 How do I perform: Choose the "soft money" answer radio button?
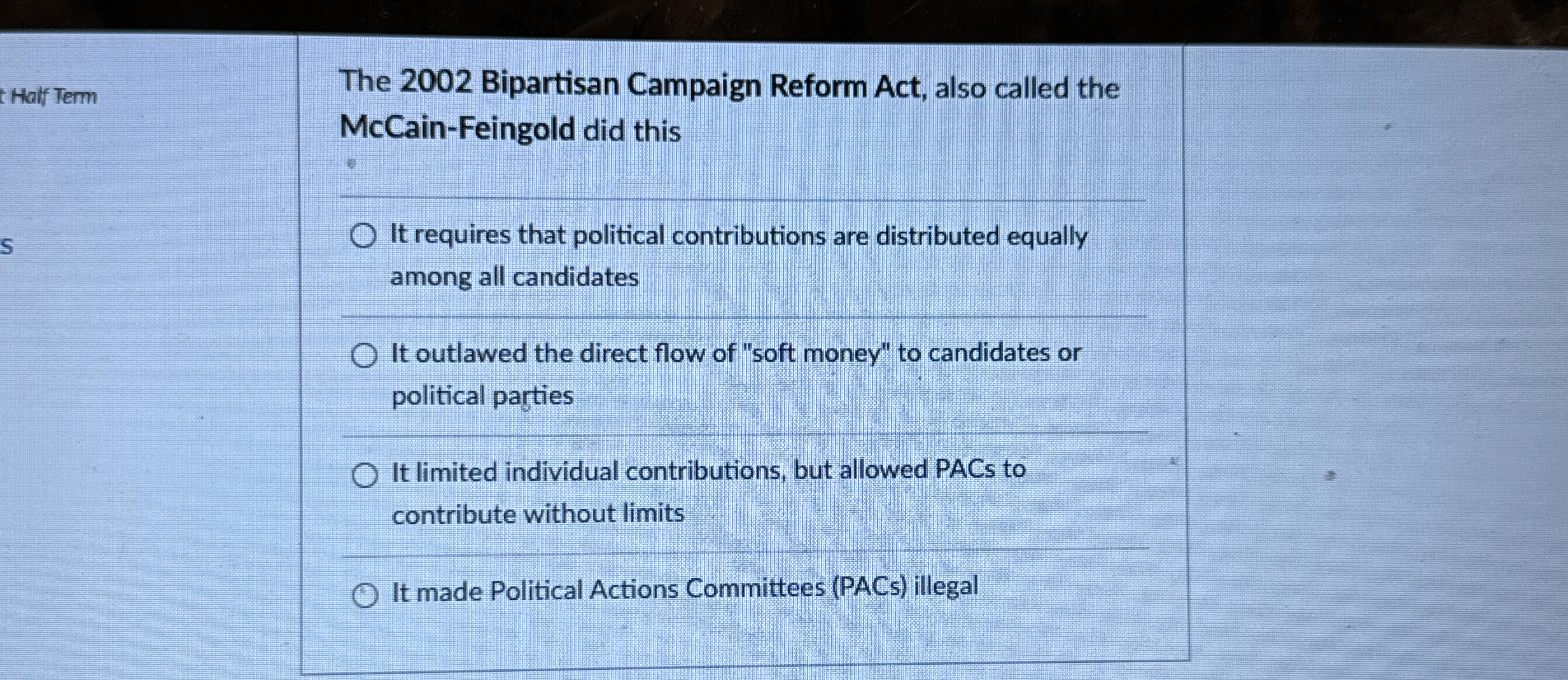tap(364, 355)
